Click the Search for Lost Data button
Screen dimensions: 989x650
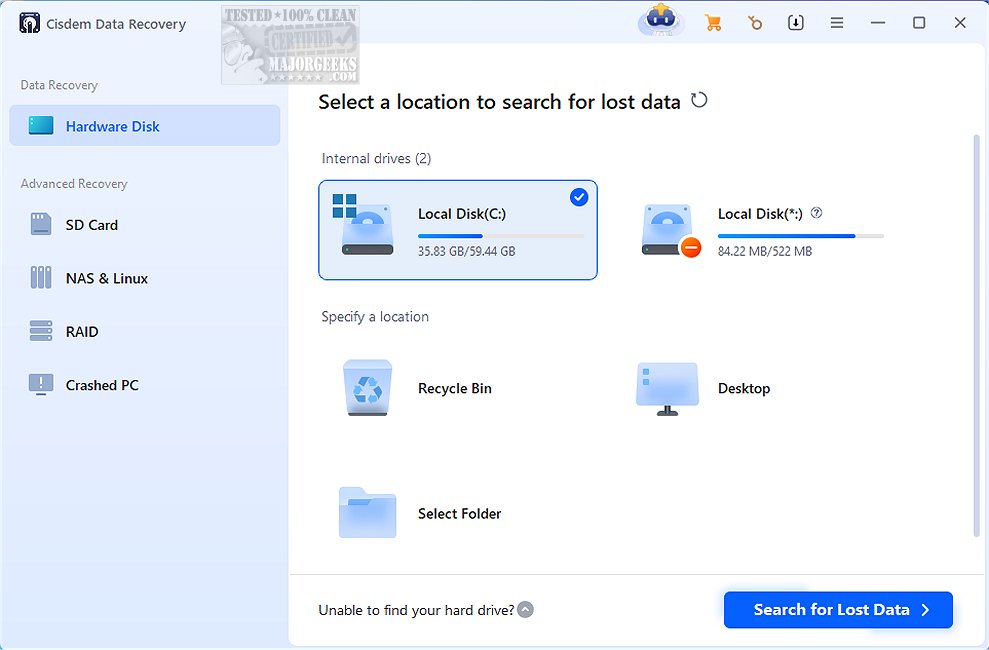coord(838,609)
